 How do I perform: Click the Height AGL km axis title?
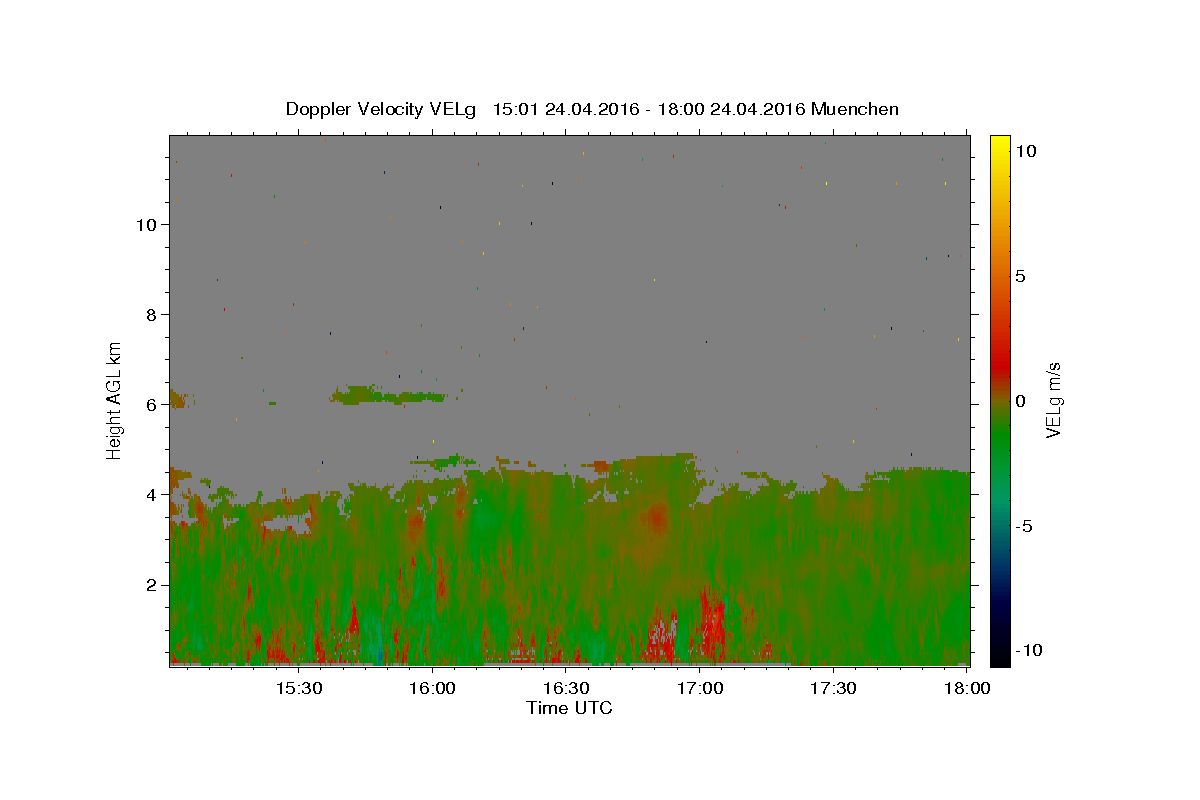[x=115, y=400]
